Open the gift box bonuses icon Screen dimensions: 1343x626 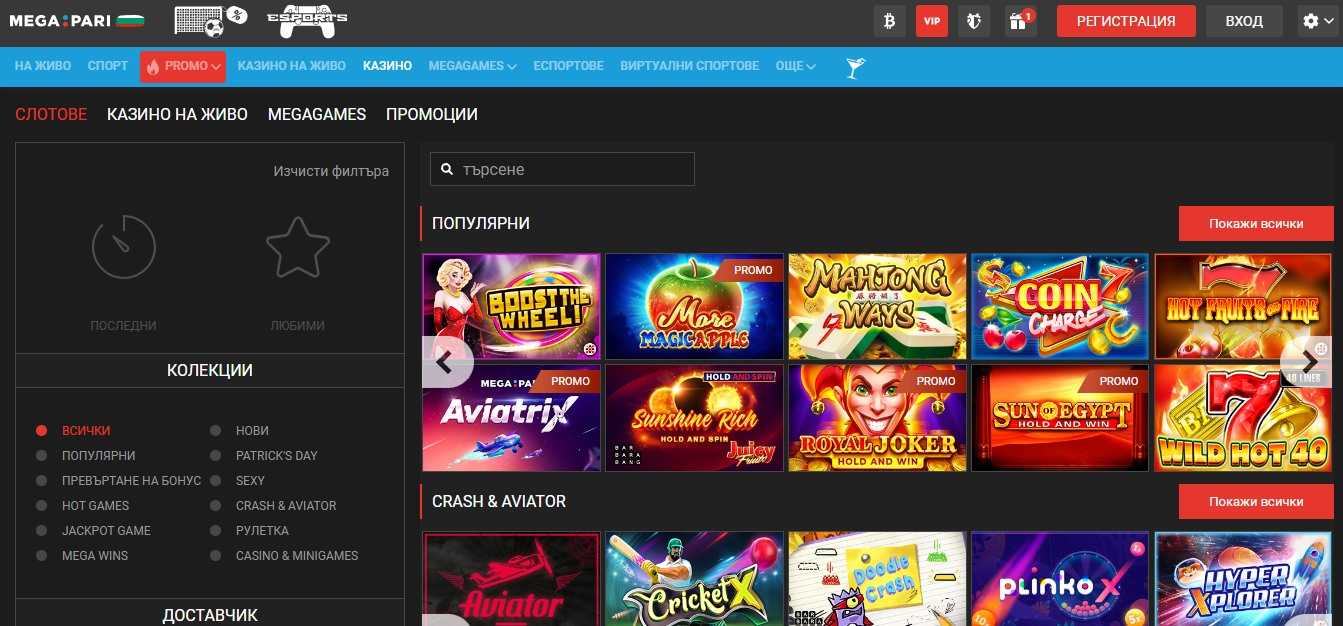click(1020, 20)
